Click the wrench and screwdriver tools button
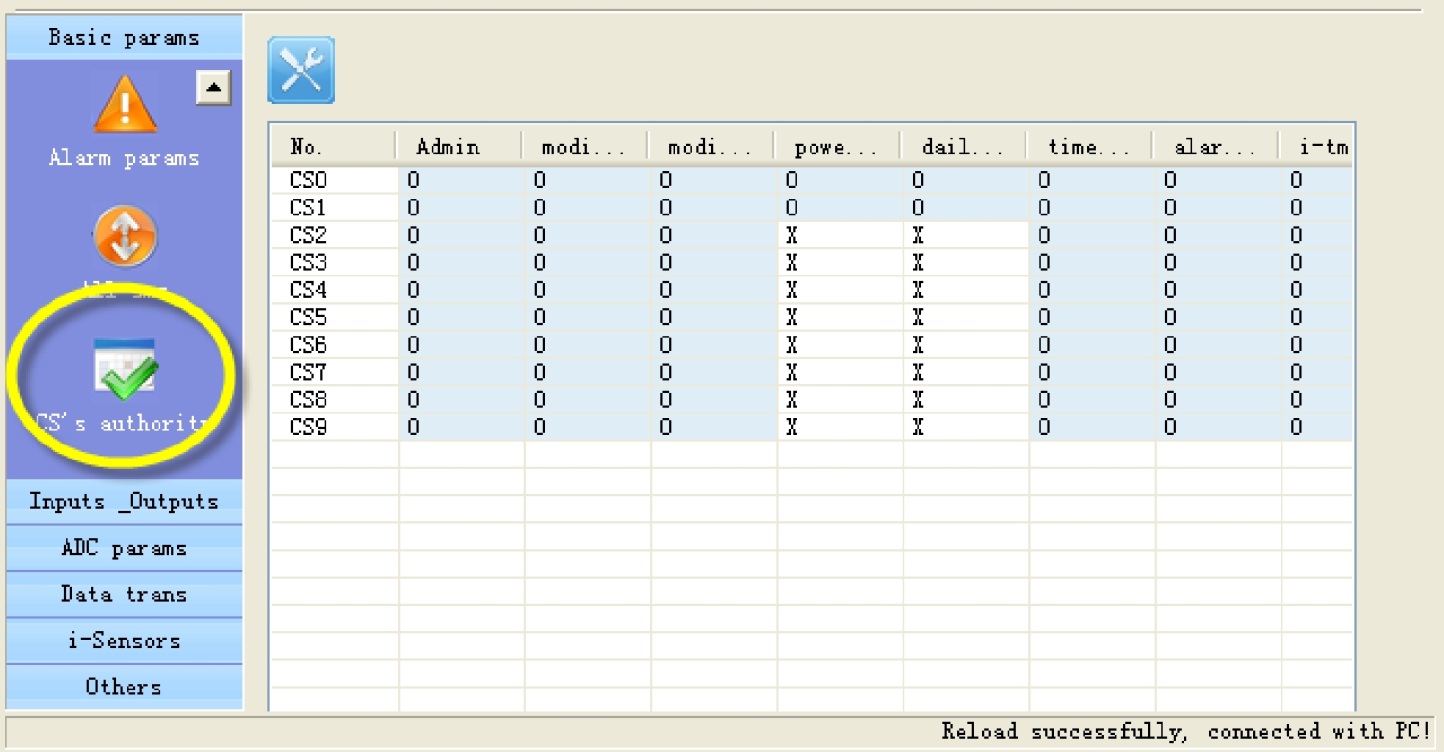1444x752 pixels. (x=301, y=70)
